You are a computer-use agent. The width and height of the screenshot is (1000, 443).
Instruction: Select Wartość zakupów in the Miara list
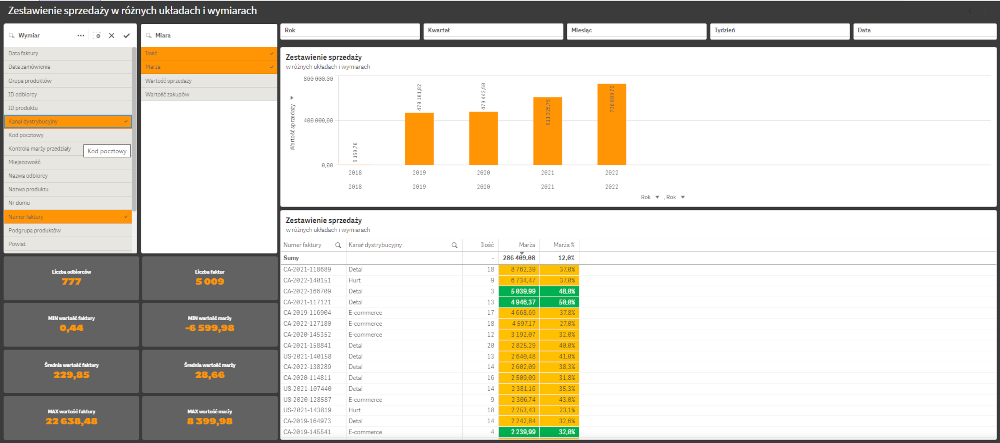click(208, 94)
